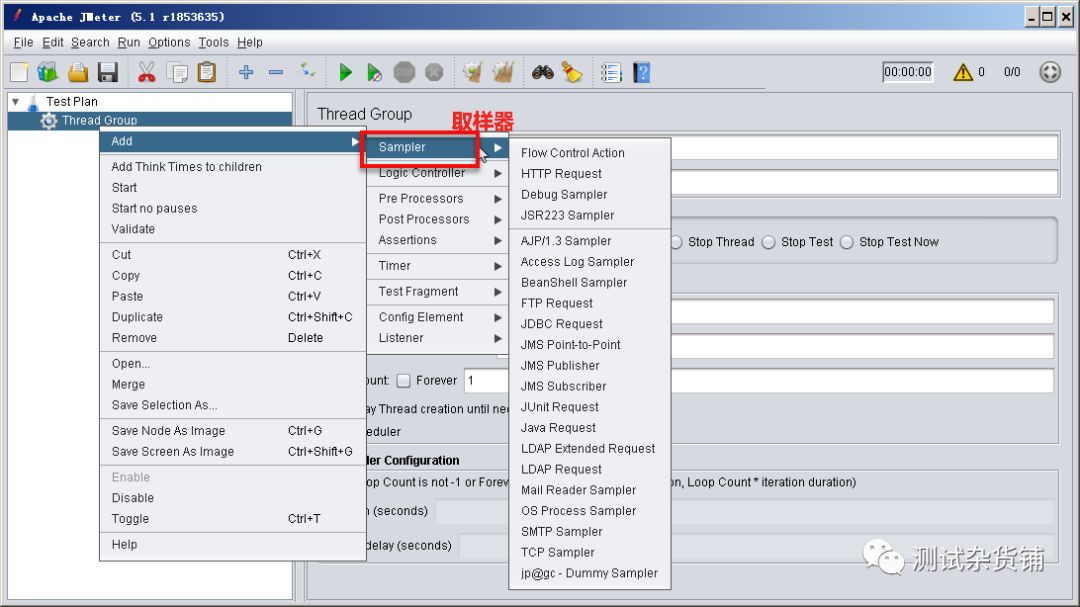Open the Options menu
The width and height of the screenshot is (1080, 607).
coord(169,42)
